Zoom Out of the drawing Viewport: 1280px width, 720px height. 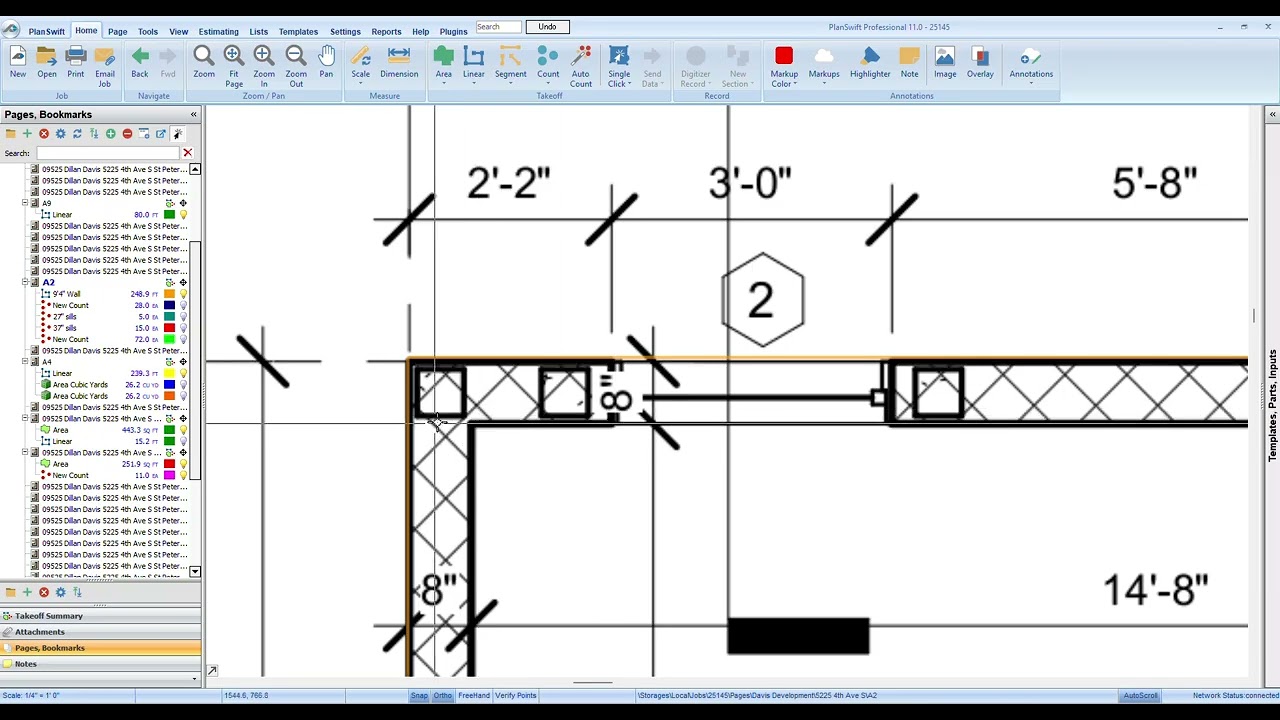pyautogui.click(x=296, y=66)
